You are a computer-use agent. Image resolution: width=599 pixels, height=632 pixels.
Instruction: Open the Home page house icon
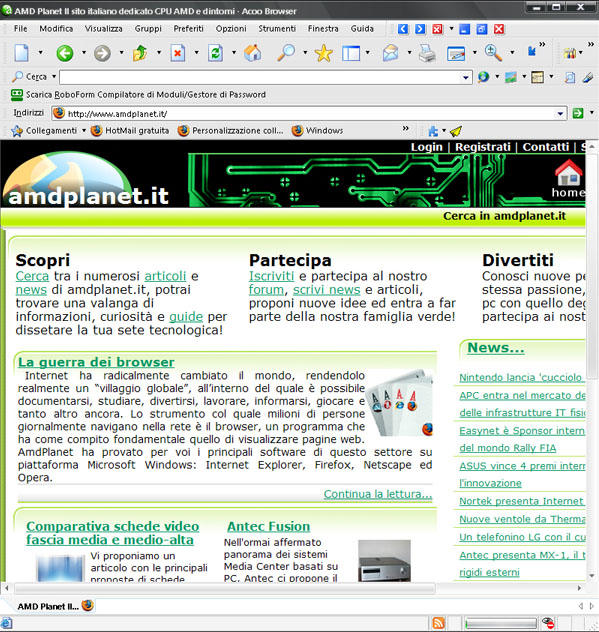tap(253, 53)
